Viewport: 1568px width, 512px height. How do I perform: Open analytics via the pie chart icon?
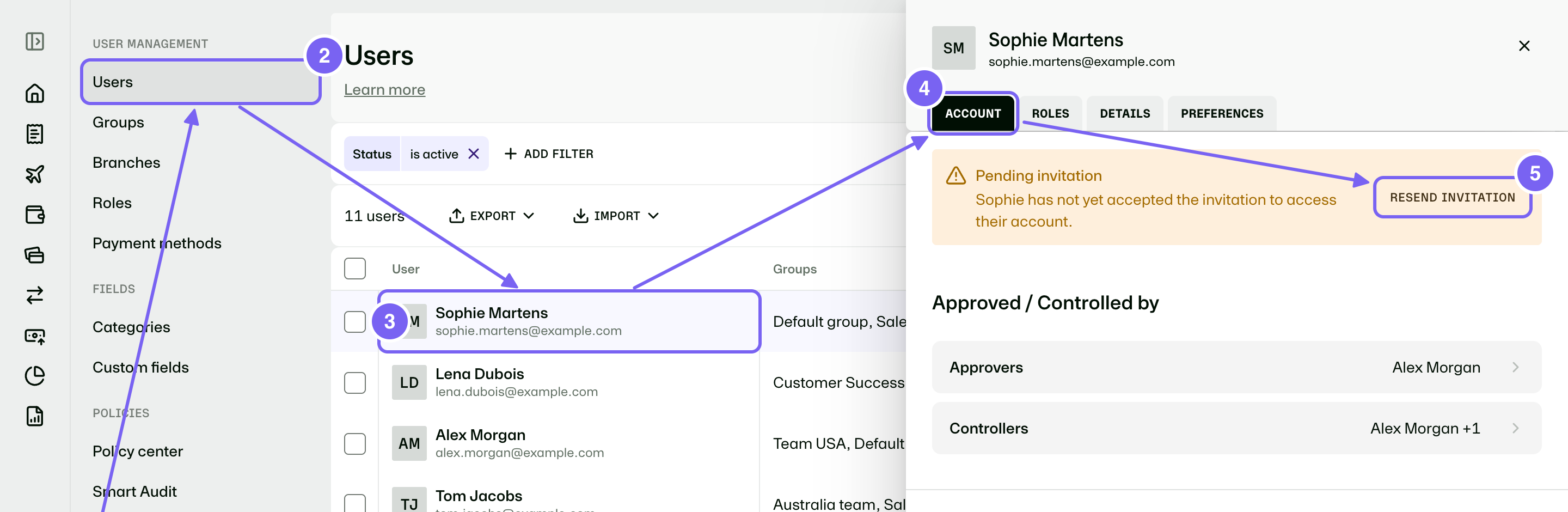tap(35, 376)
